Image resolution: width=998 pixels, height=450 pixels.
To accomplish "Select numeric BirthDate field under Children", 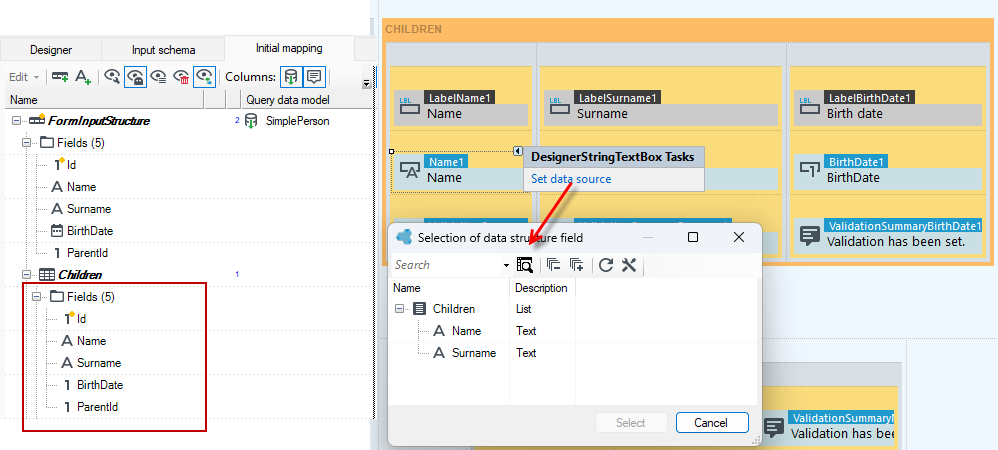I will click(100, 385).
